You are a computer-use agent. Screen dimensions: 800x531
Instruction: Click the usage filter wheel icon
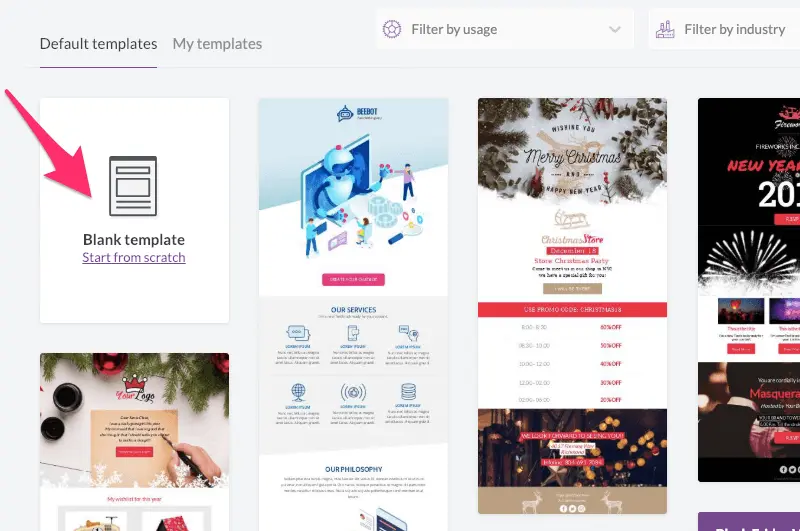[x=392, y=29]
